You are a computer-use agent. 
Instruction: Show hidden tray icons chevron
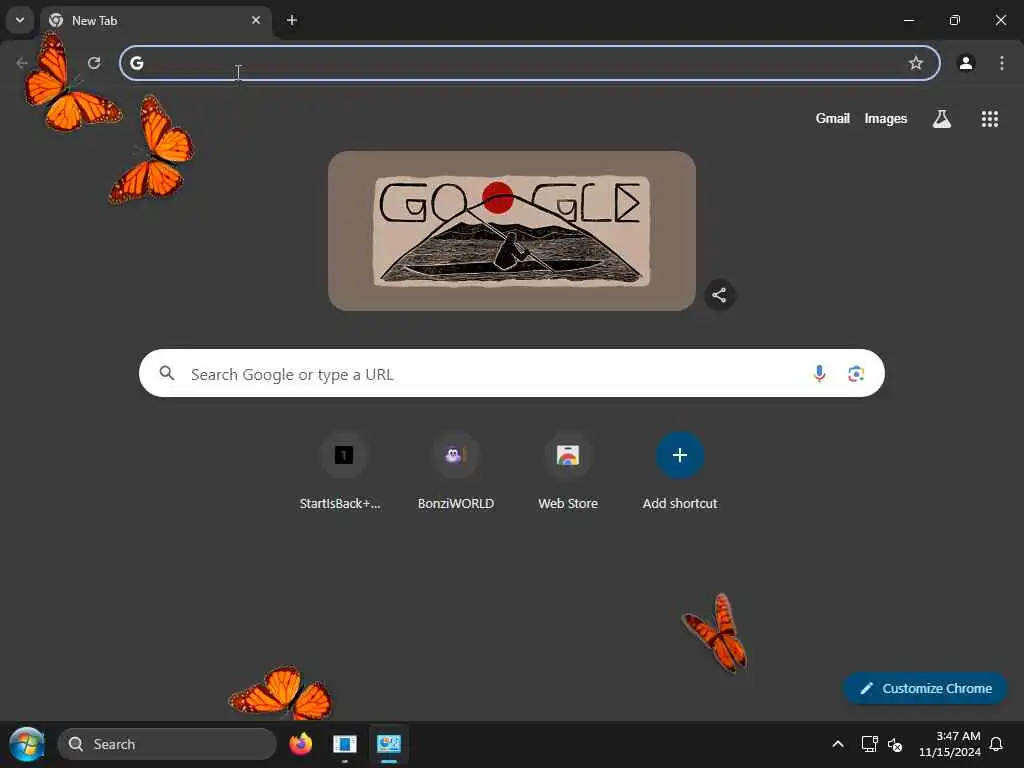tap(838, 744)
